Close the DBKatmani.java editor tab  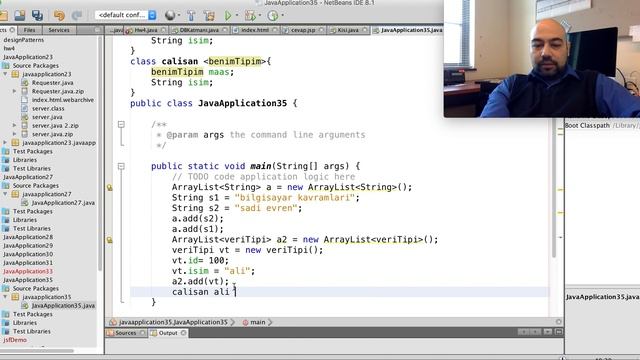(x=224, y=30)
